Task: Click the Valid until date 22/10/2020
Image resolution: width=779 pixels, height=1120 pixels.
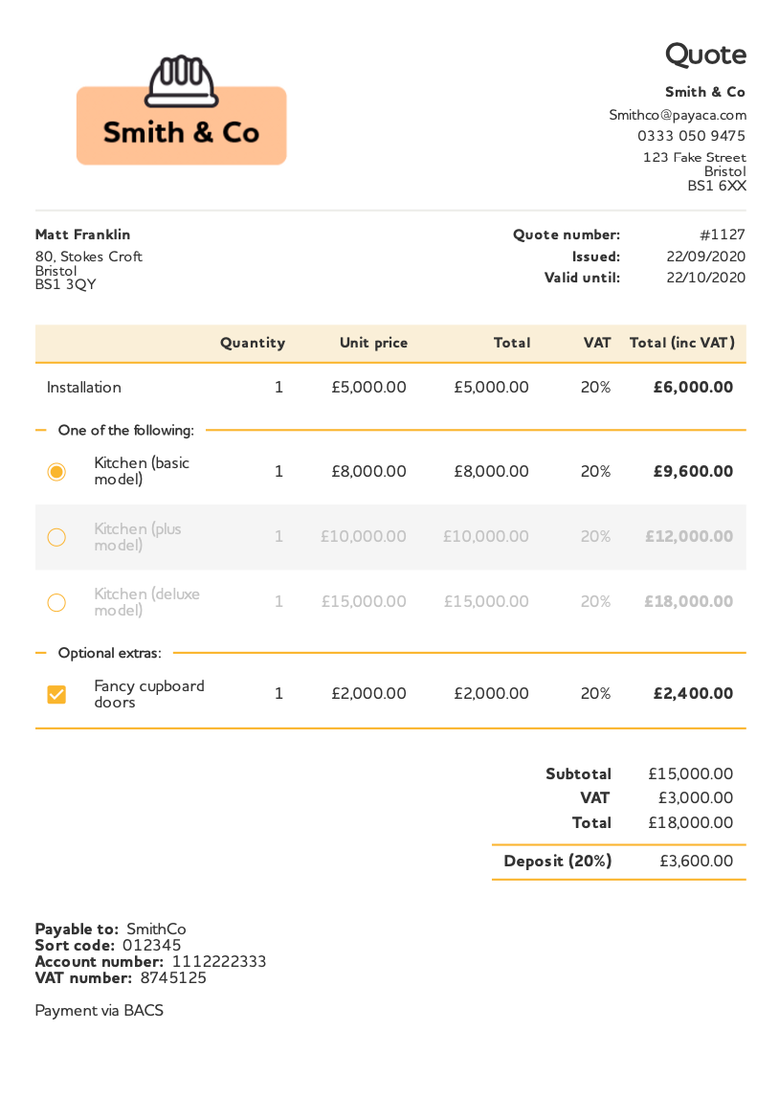Action: (706, 277)
